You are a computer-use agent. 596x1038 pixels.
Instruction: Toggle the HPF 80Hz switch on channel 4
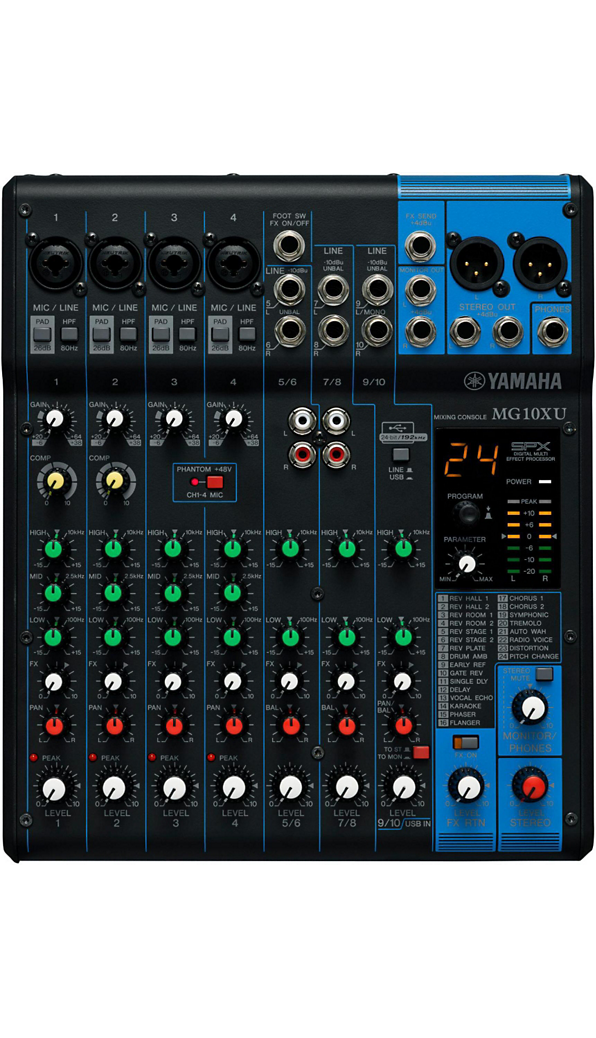pyautogui.click(x=246, y=333)
